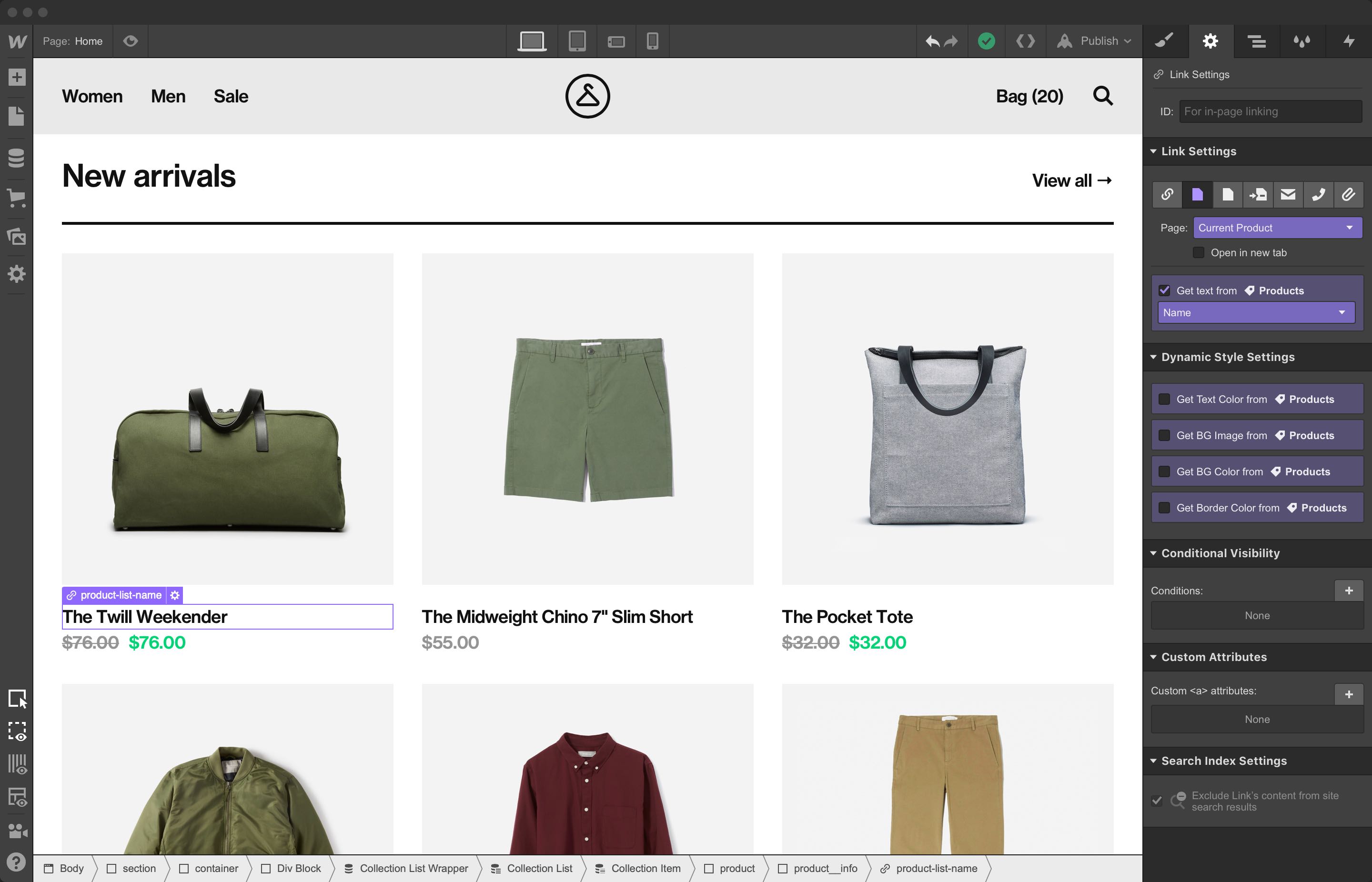Toggle Exclude Link's content from search
The height and width of the screenshot is (882, 1372).
[x=1157, y=801]
